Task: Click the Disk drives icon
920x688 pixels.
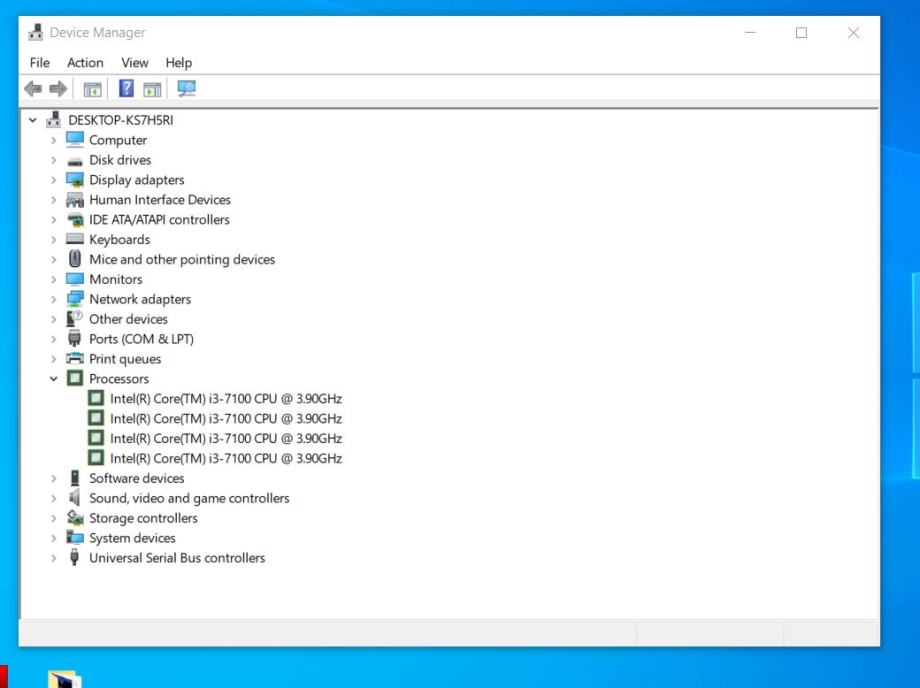Action: pos(75,161)
